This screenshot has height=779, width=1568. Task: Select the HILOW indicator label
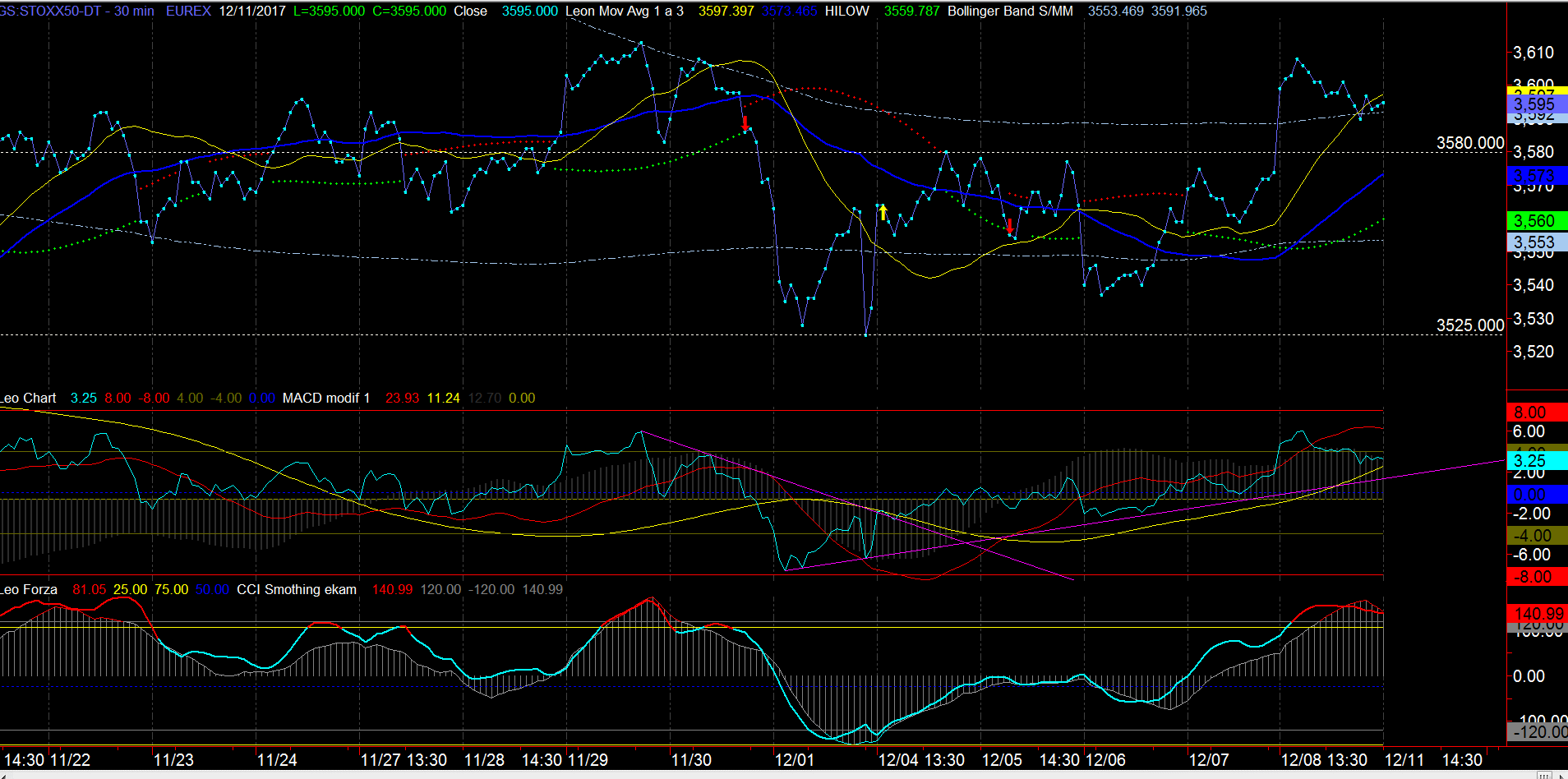(x=846, y=12)
